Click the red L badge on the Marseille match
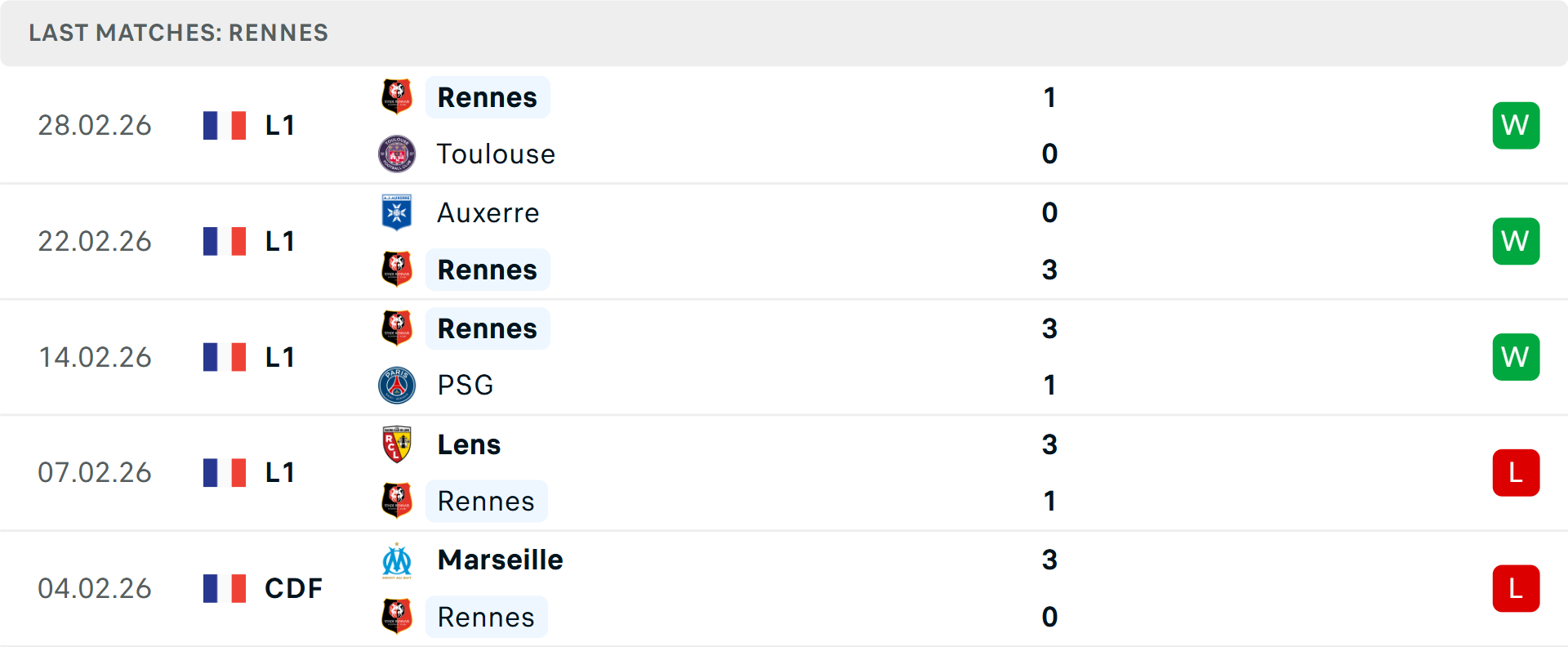The height and width of the screenshot is (647, 1568). click(x=1516, y=588)
